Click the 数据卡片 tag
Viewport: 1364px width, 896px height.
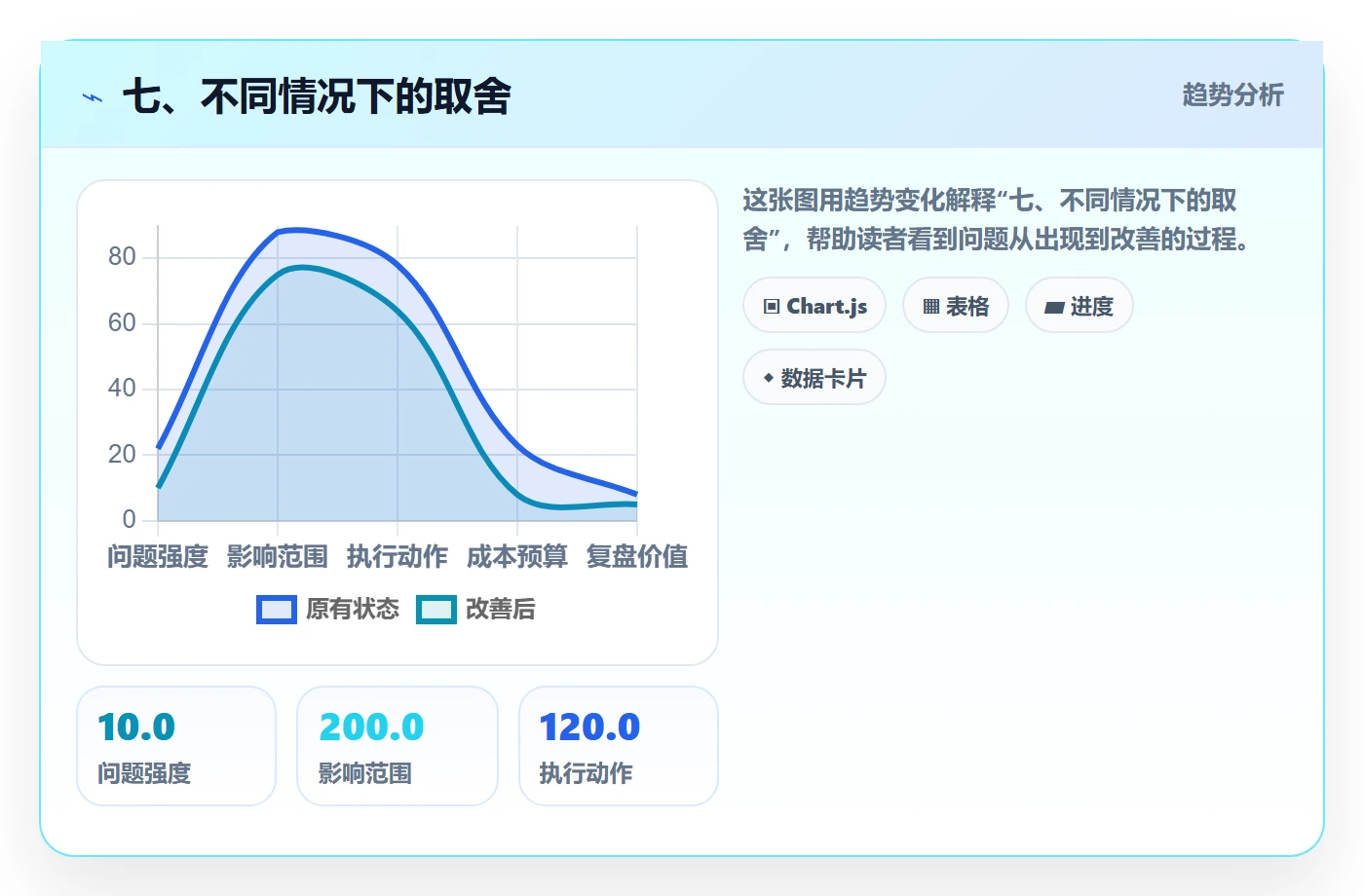tap(815, 378)
